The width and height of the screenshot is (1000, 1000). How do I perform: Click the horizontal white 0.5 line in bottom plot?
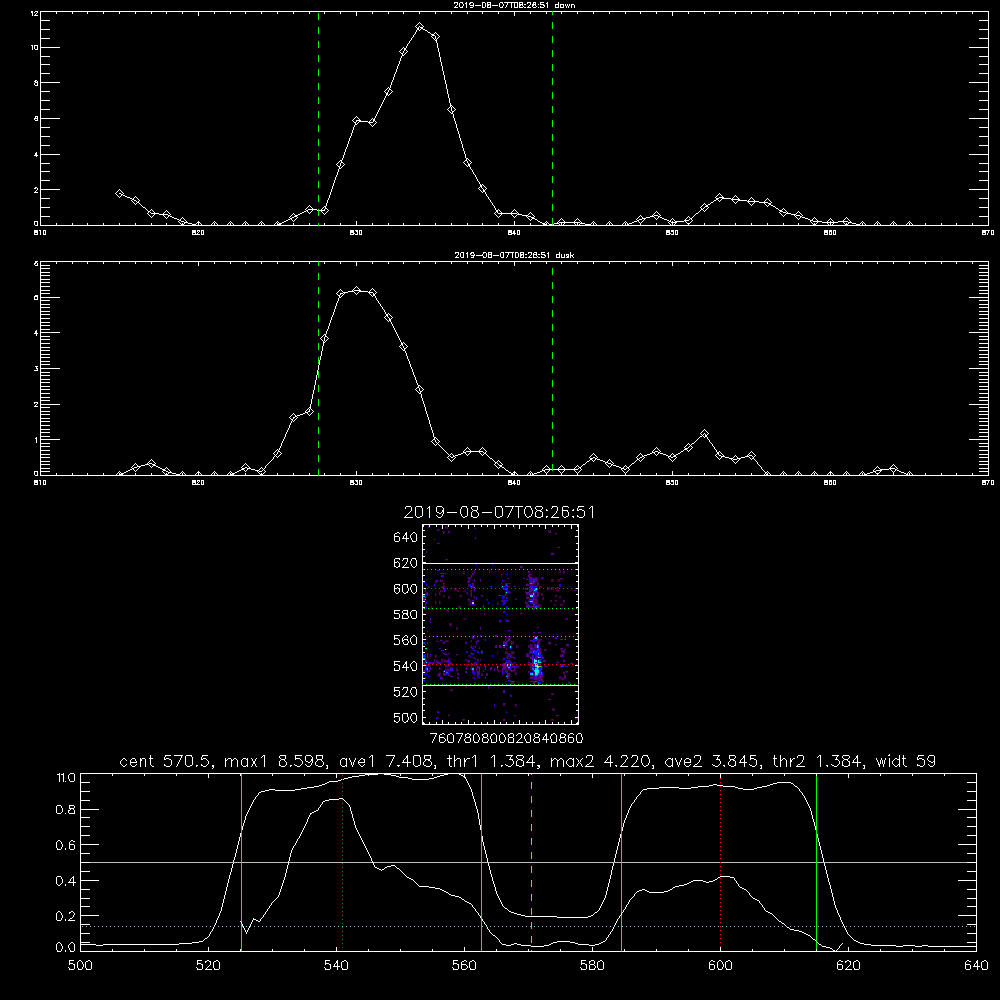(528, 862)
